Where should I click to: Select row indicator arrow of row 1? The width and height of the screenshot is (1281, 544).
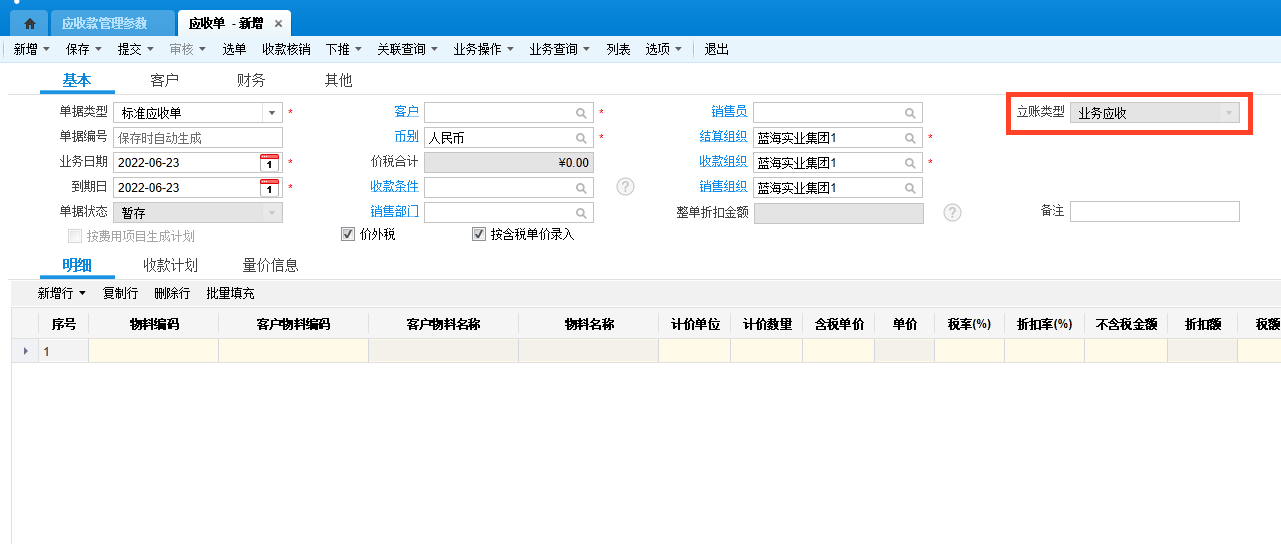26,351
